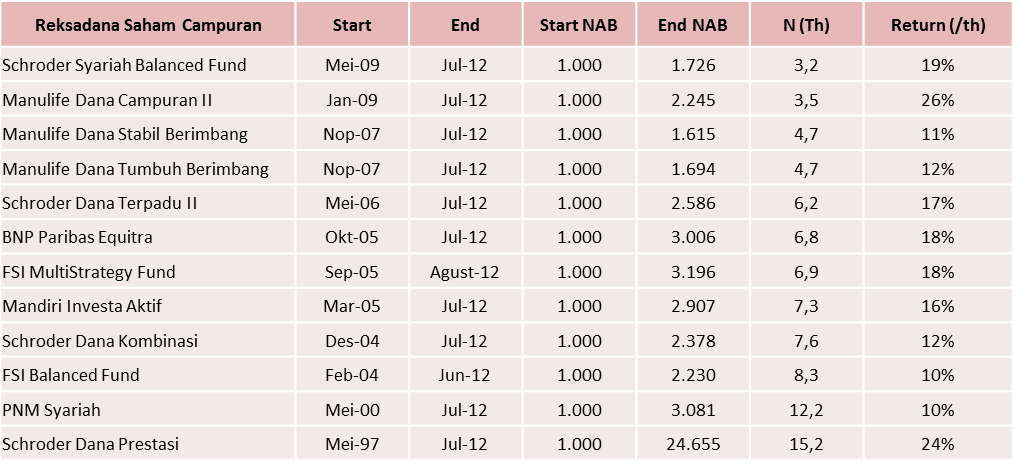The height and width of the screenshot is (467, 1013).
Task: Select the Start column header
Action: 352,25
